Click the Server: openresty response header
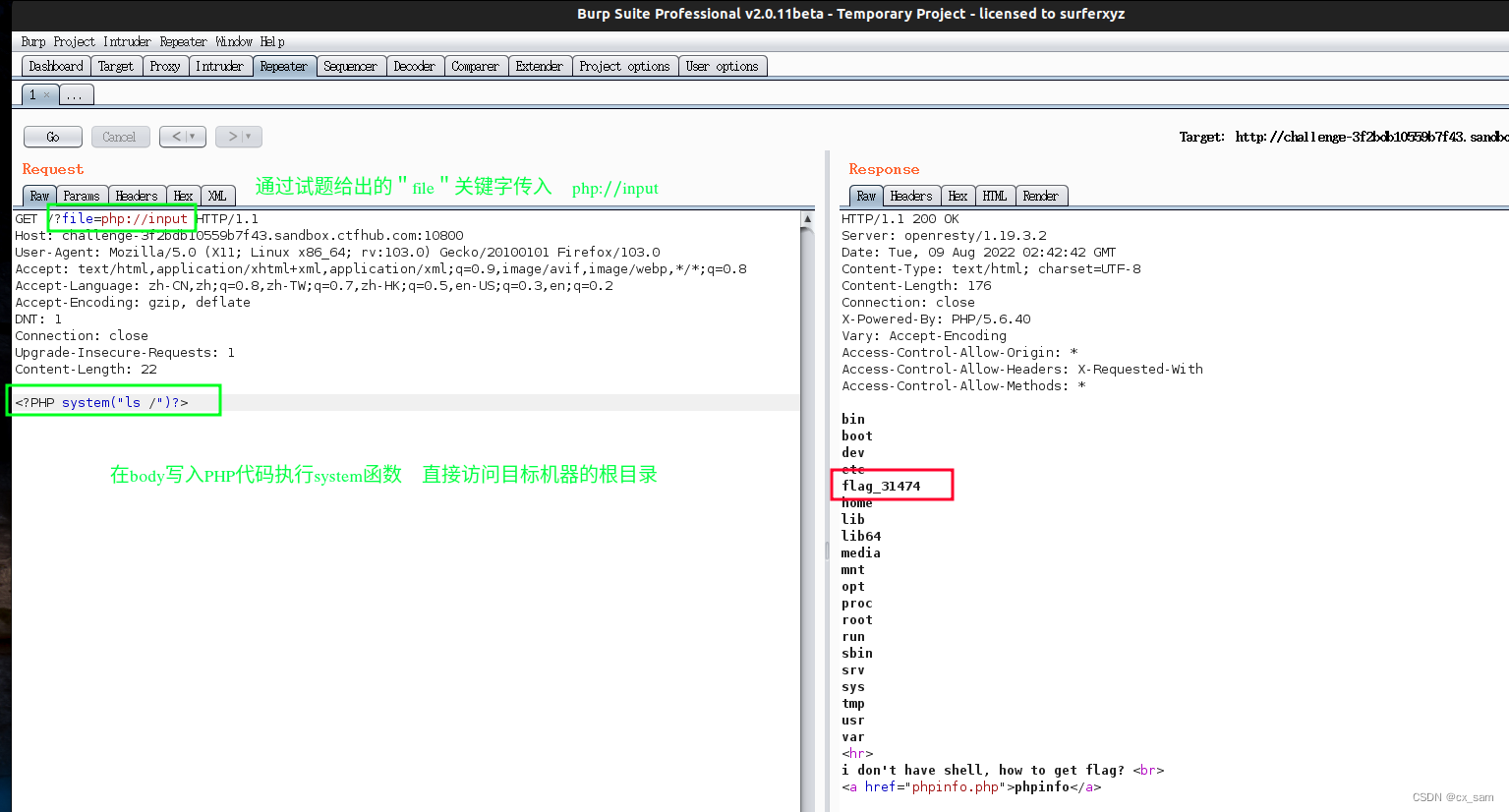 [944, 236]
